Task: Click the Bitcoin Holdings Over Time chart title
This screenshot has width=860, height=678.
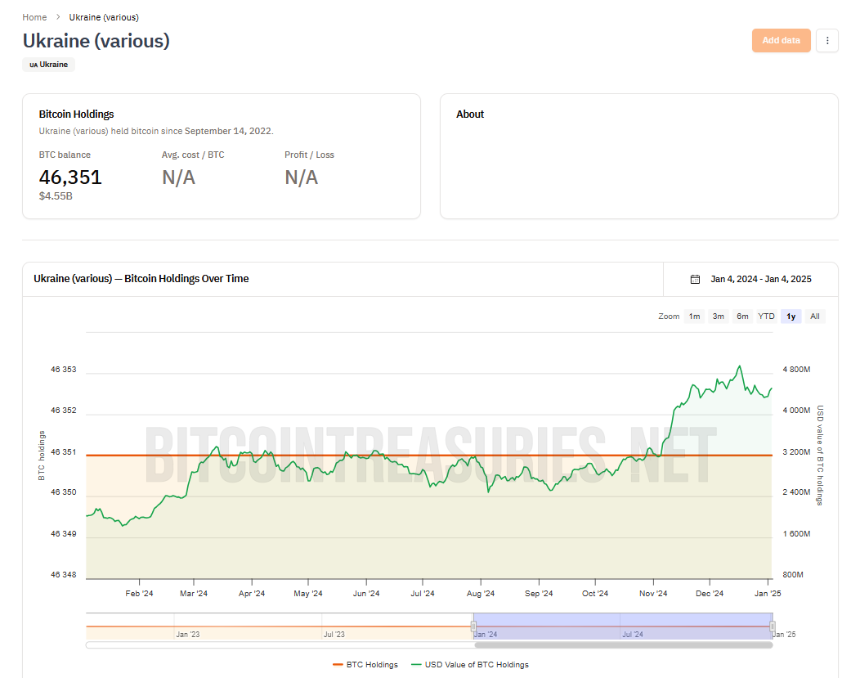Action: point(141,279)
